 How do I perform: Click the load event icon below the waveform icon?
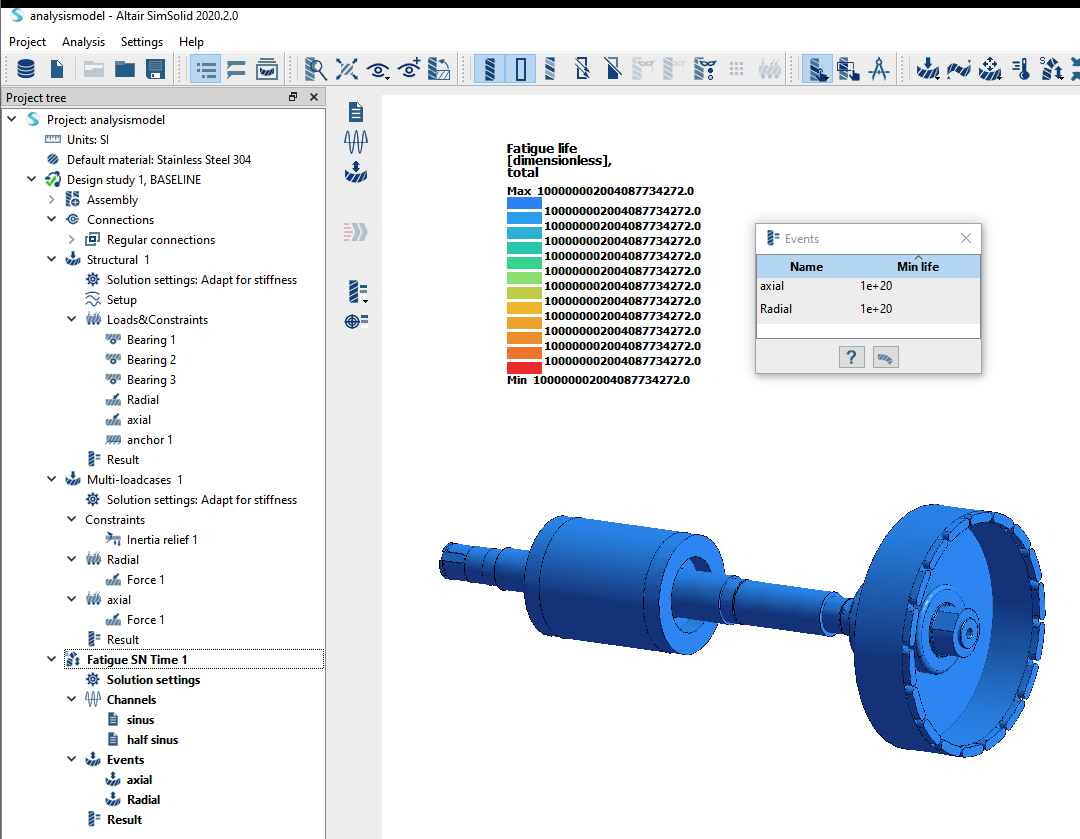pos(355,172)
